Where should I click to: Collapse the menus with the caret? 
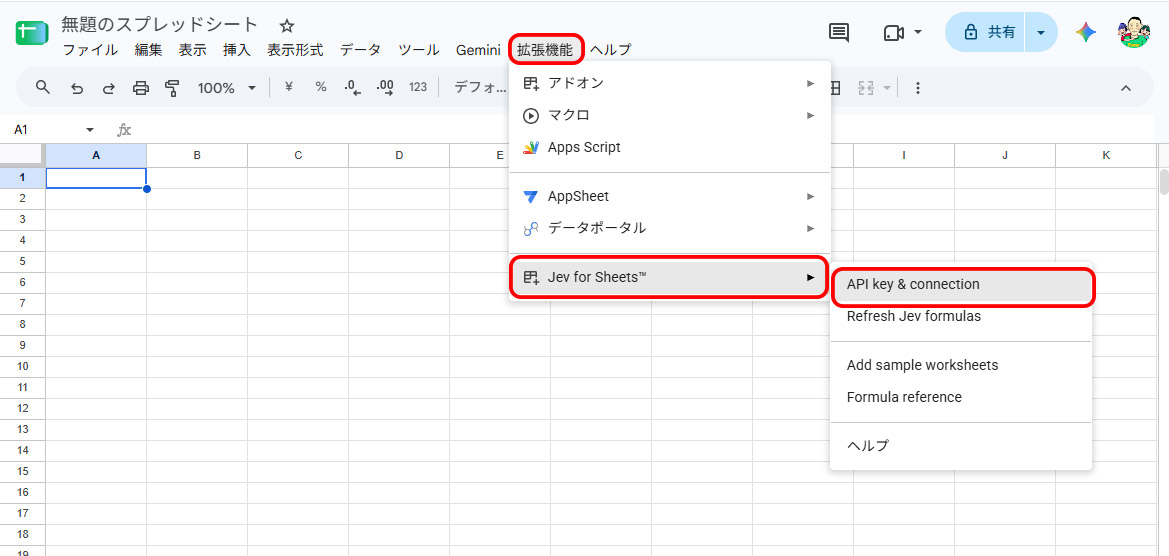coord(1126,88)
